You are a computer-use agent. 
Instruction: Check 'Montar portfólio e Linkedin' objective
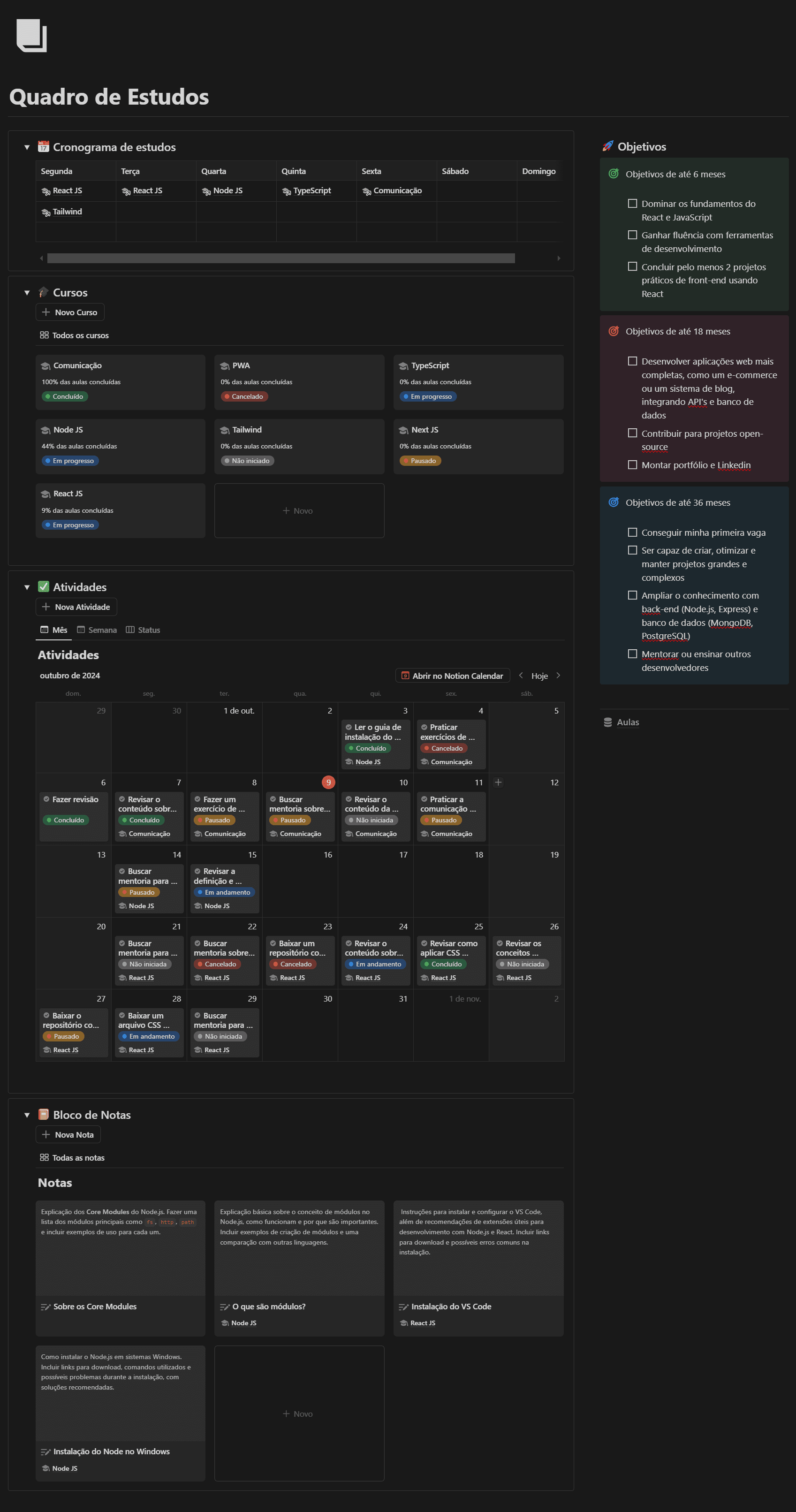[x=632, y=465]
